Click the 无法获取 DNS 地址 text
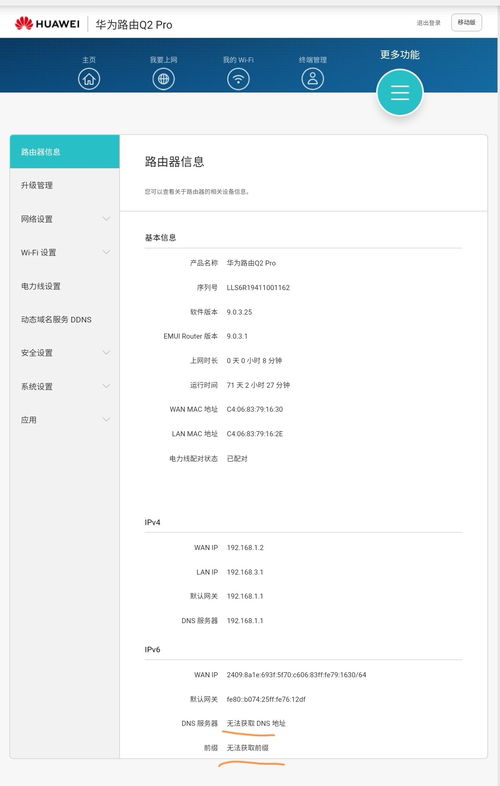Image resolution: width=500 pixels, height=786 pixels. [256, 723]
